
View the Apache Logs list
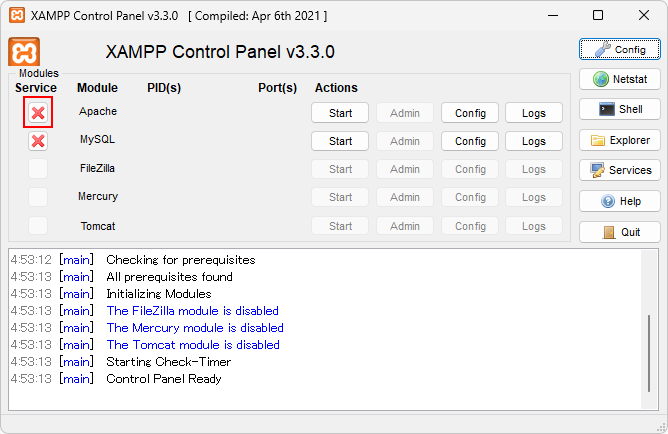point(534,113)
